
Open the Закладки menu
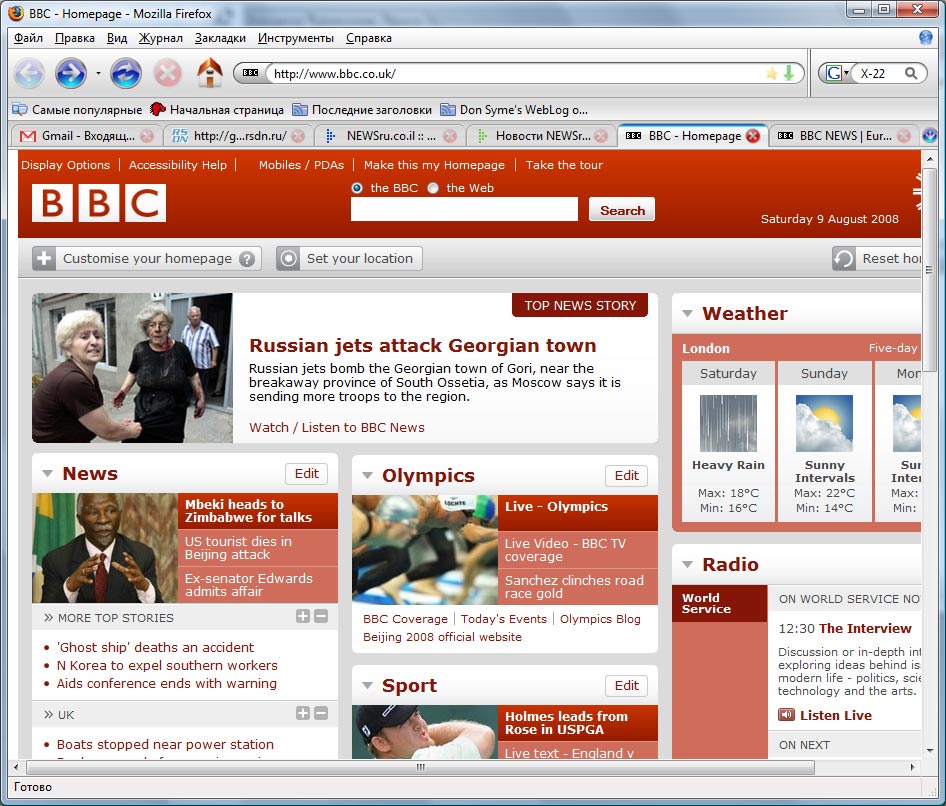point(220,38)
